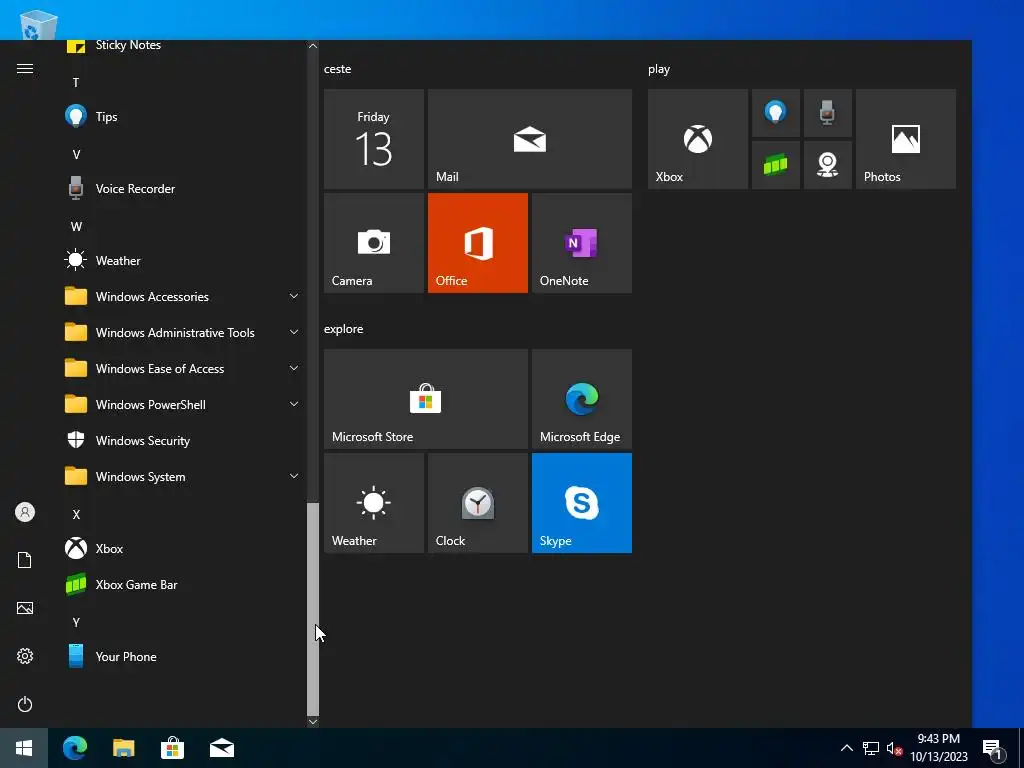Open the clock showing 9:43 PM

click(x=939, y=748)
